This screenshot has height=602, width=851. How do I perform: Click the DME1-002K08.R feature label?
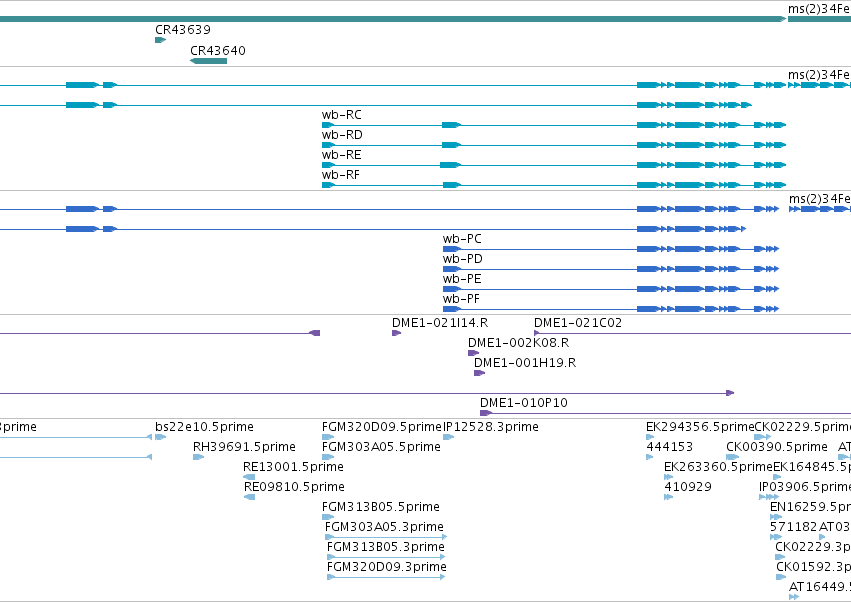(518, 343)
